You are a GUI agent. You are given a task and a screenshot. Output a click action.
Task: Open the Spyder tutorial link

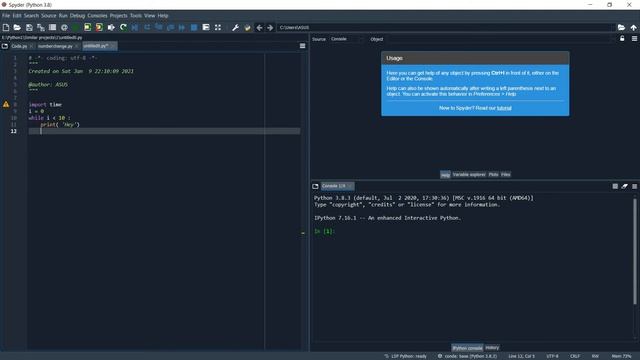pos(504,108)
